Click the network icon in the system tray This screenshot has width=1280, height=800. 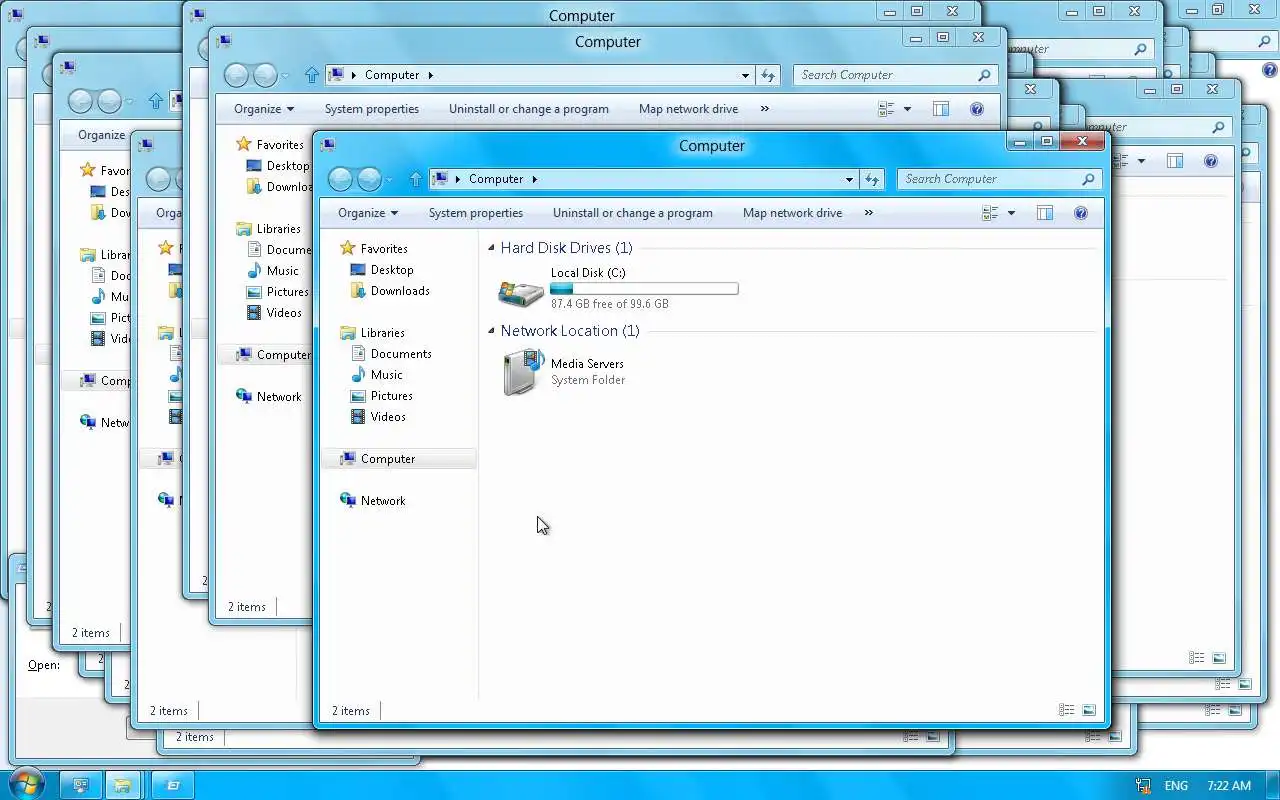tap(1144, 786)
